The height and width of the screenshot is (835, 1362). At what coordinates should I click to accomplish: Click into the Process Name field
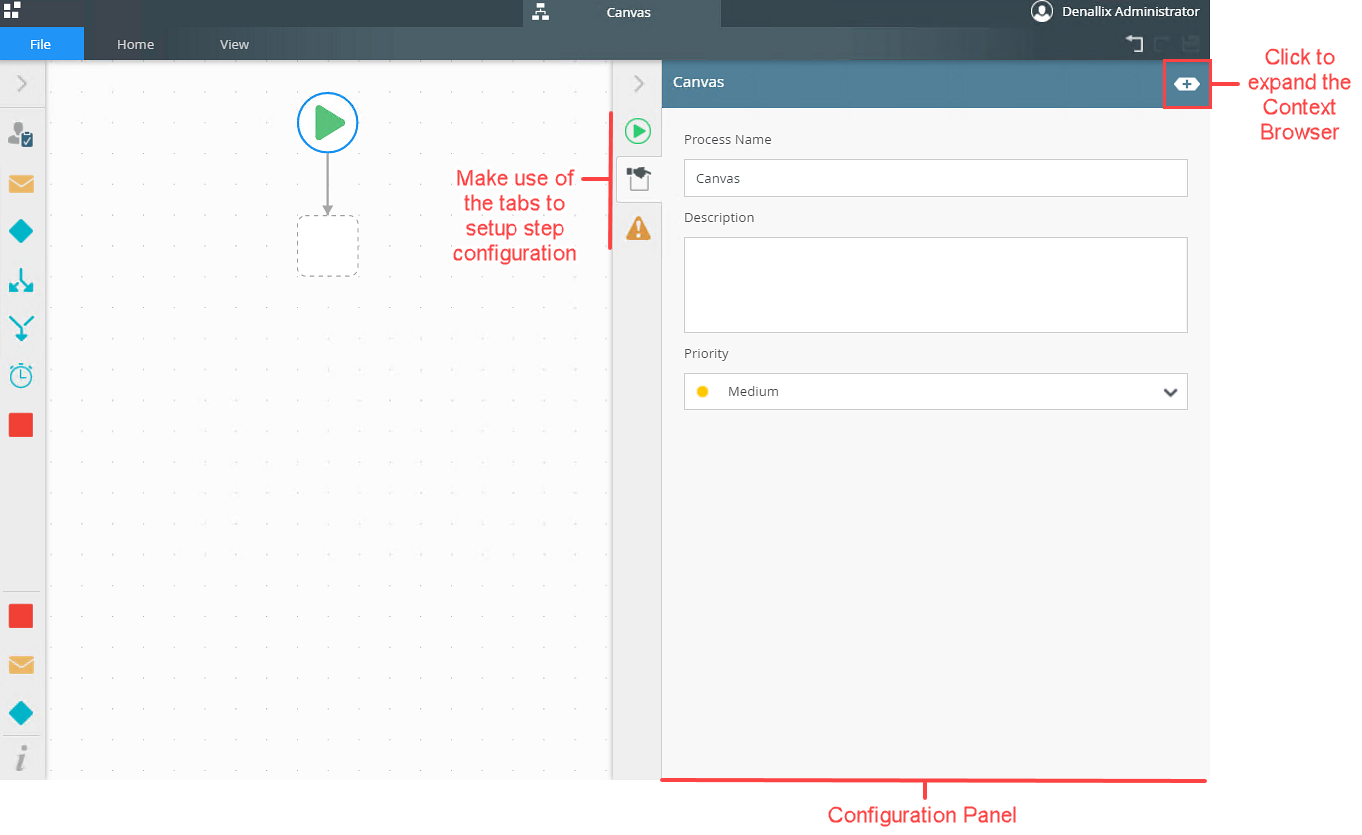pyautogui.click(x=936, y=178)
